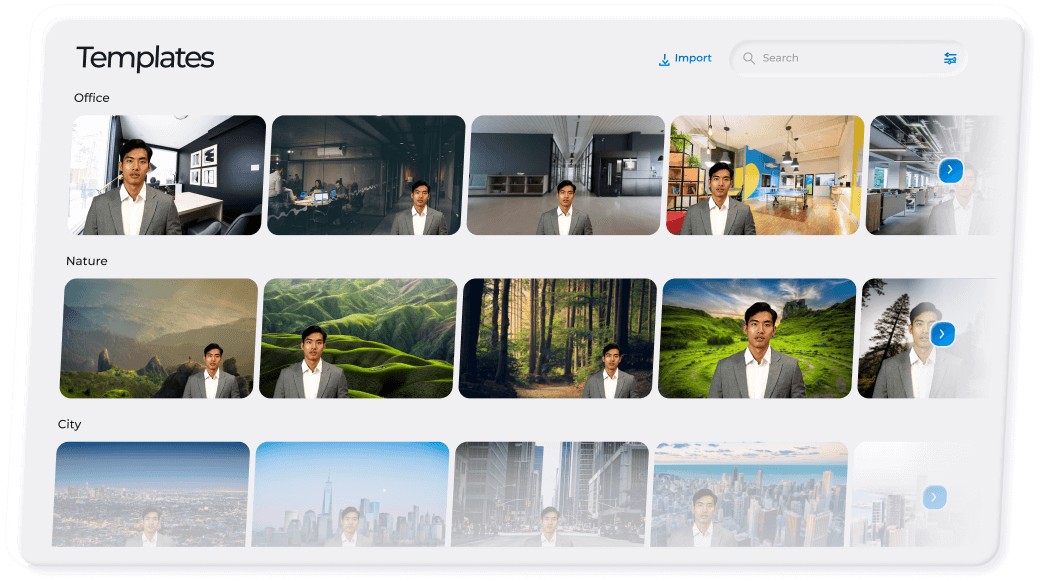Choose the green meadow cliffs Nature template
The image size is (1041, 581).
click(756, 338)
